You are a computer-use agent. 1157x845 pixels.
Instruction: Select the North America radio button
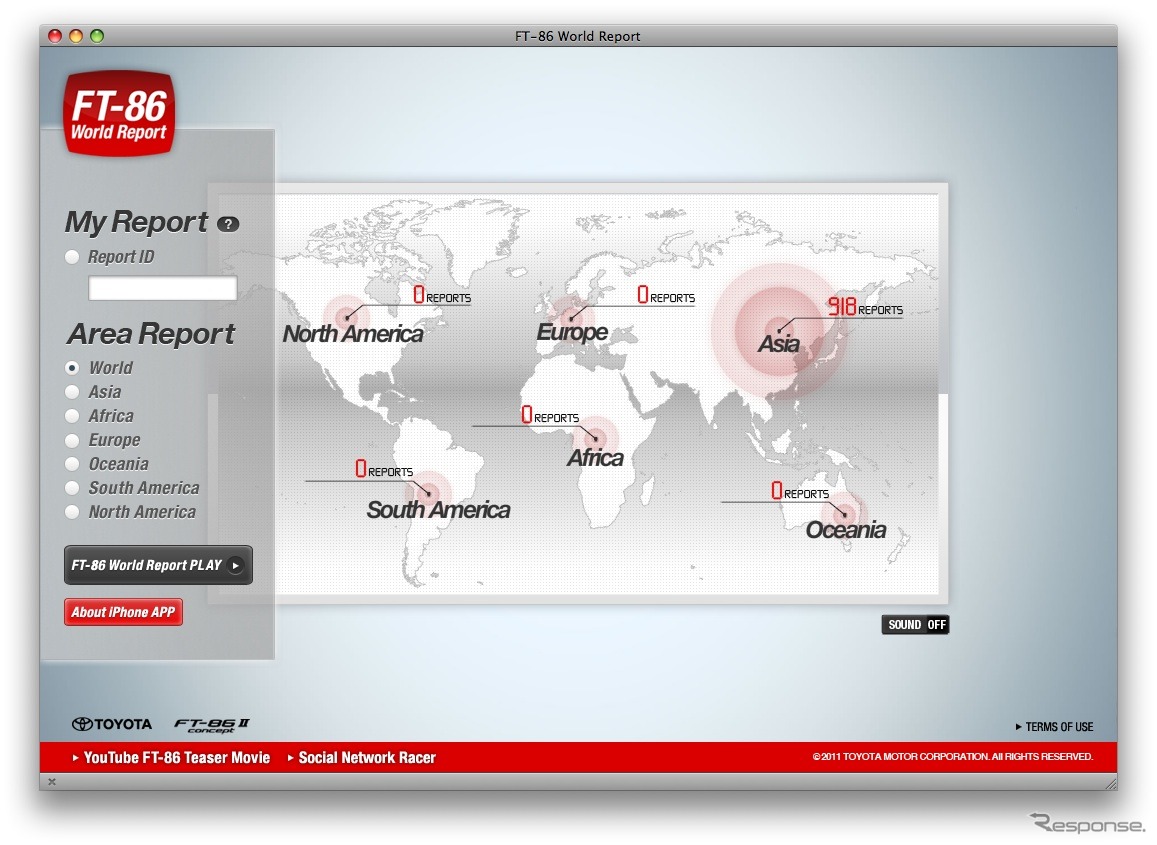click(x=72, y=512)
